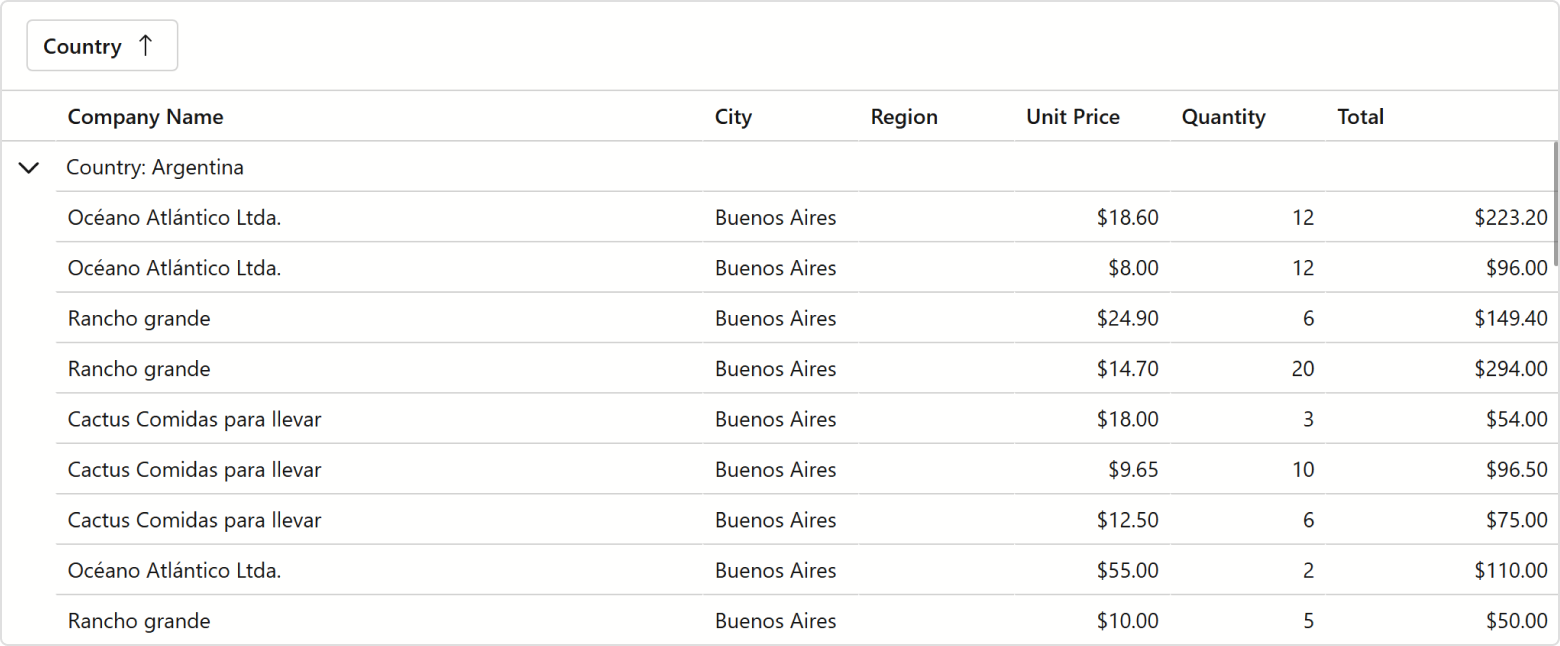
Task: Click the vertical scrollbar thumb
Action: point(1555,202)
